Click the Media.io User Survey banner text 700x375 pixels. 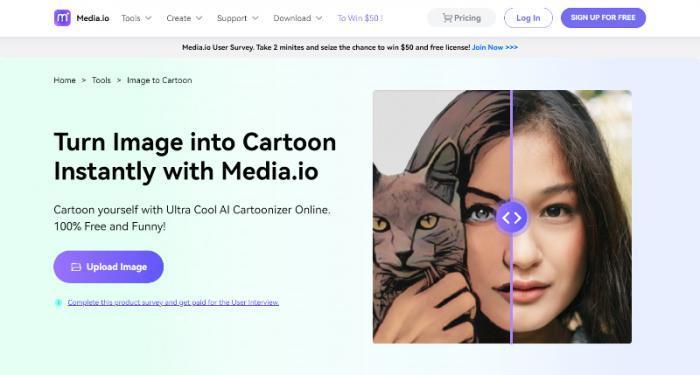[x=326, y=47]
